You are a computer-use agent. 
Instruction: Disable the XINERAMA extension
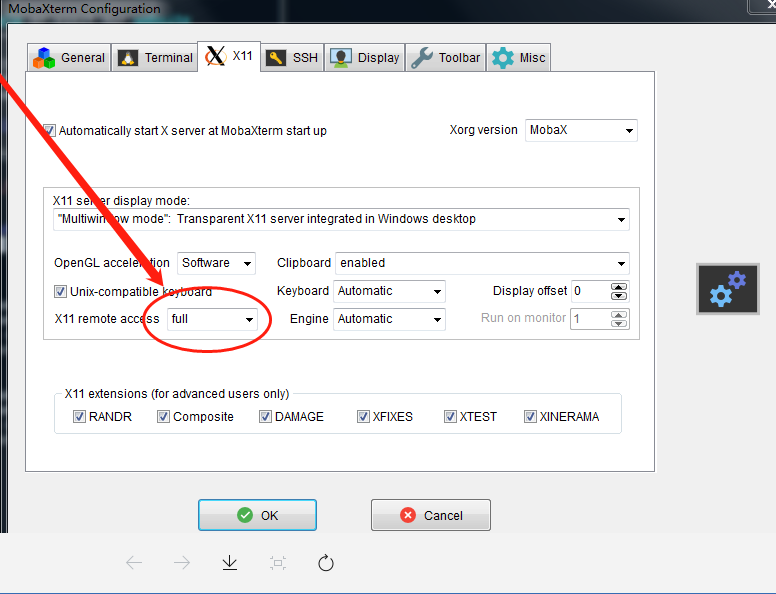click(530, 417)
